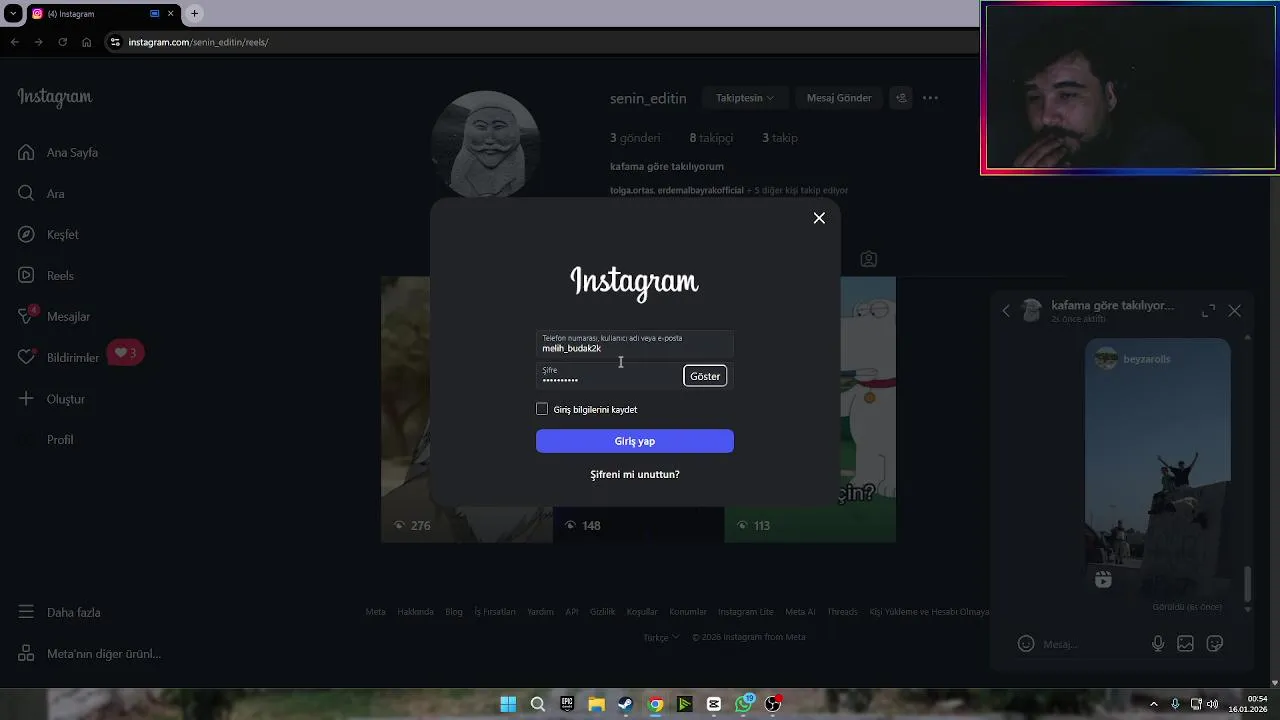Open the Windows Start menu
The image size is (1280, 720).
click(508, 704)
